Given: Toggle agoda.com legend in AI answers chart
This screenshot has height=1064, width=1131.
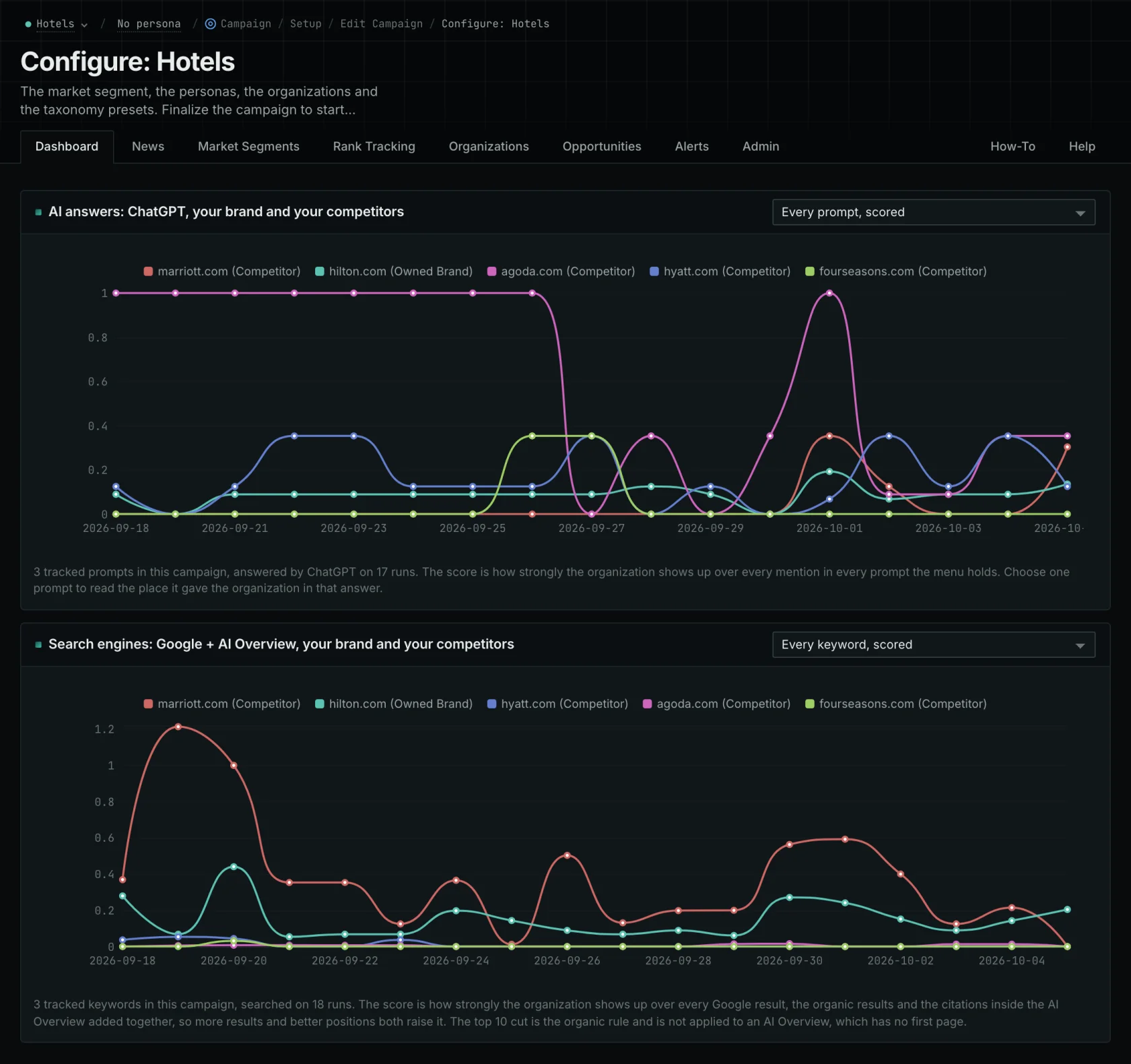Looking at the screenshot, I should tap(561, 271).
